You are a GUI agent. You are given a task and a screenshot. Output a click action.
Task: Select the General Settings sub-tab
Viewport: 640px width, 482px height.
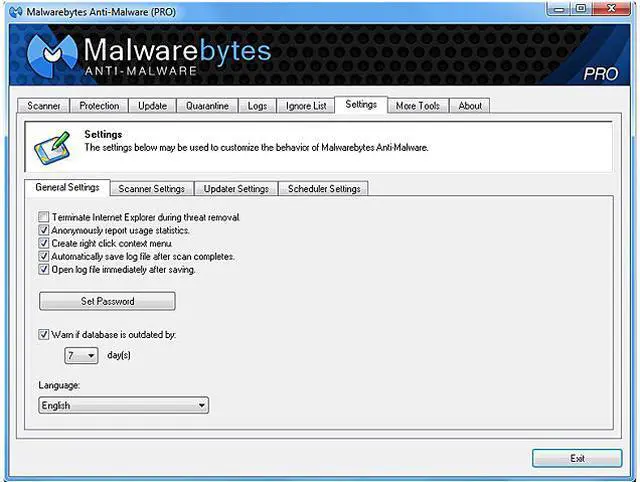click(x=67, y=187)
